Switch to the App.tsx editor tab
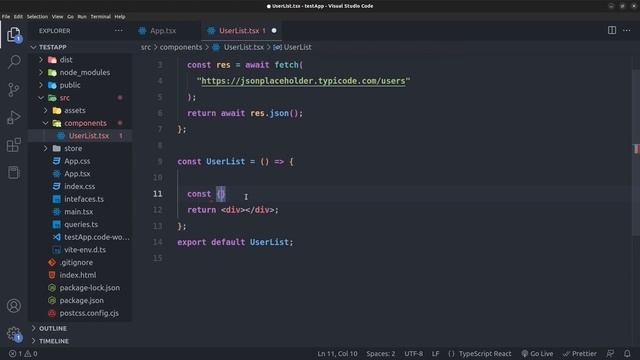The image size is (640, 360). tap(162, 31)
